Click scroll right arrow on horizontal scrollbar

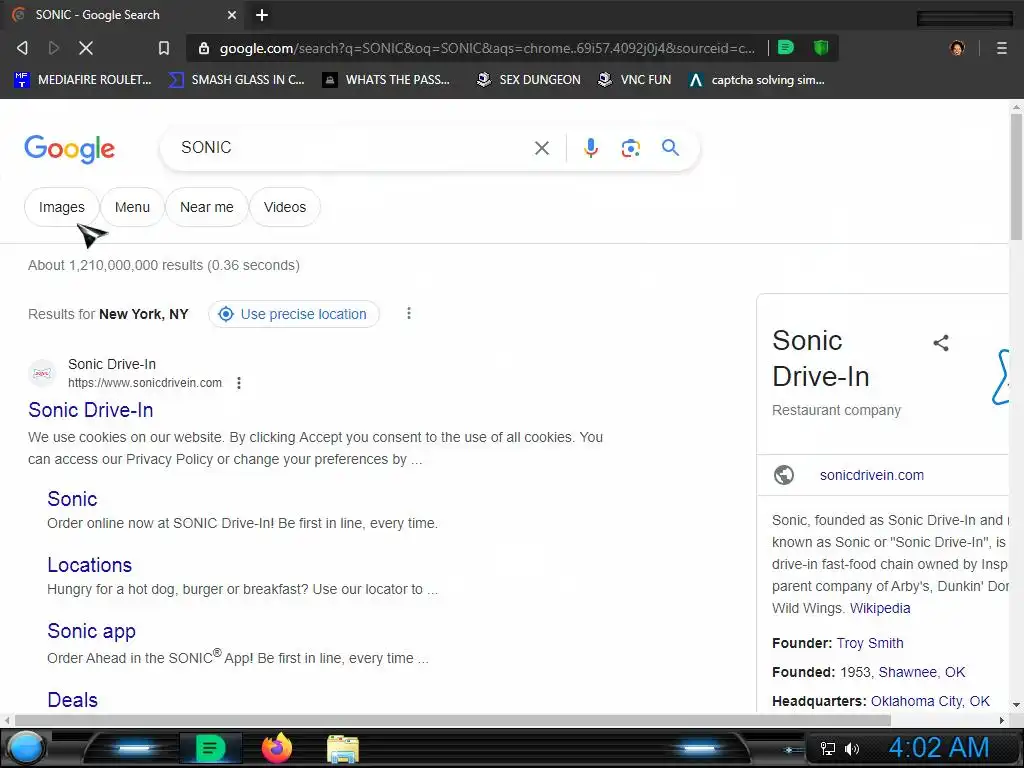click(x=1002, y=720)
